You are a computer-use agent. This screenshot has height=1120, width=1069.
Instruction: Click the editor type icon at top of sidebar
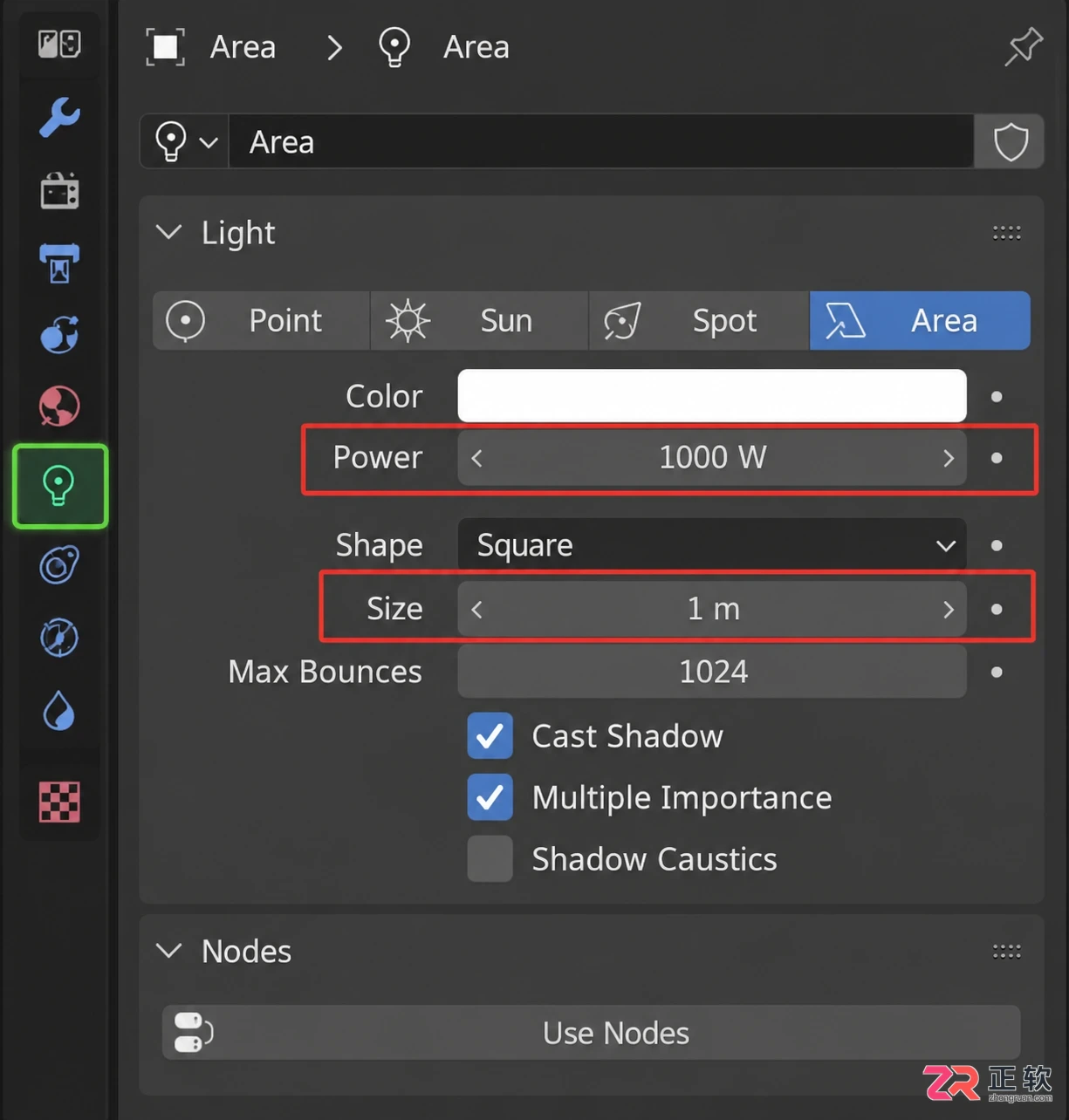(x=59, y=44)
